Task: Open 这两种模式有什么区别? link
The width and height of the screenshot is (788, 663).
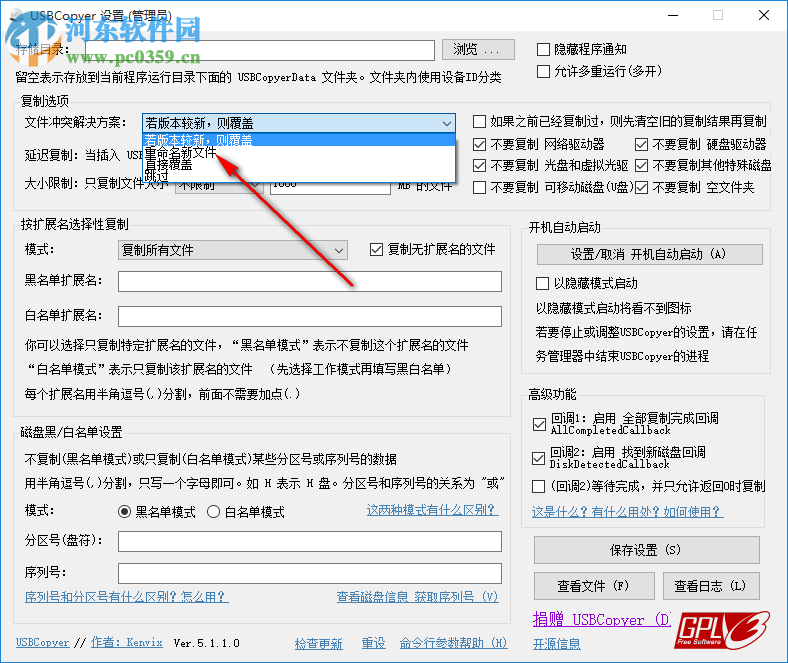Action: tap(432, 510)
